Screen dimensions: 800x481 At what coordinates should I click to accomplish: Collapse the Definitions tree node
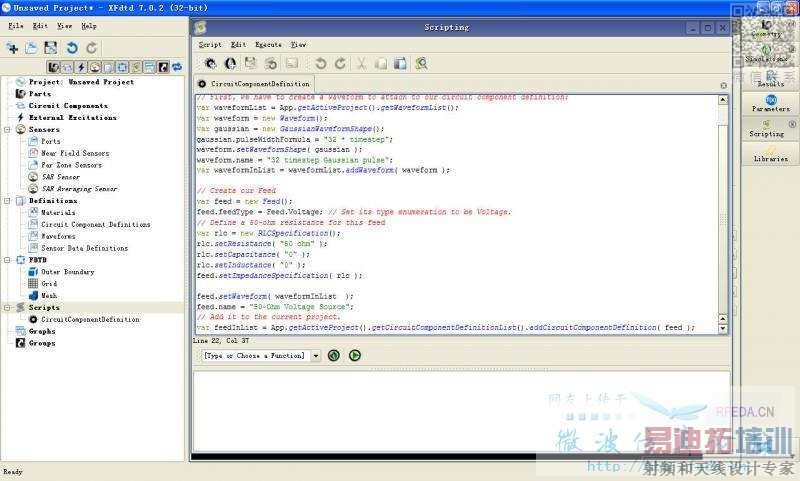[x=7, y=201]
